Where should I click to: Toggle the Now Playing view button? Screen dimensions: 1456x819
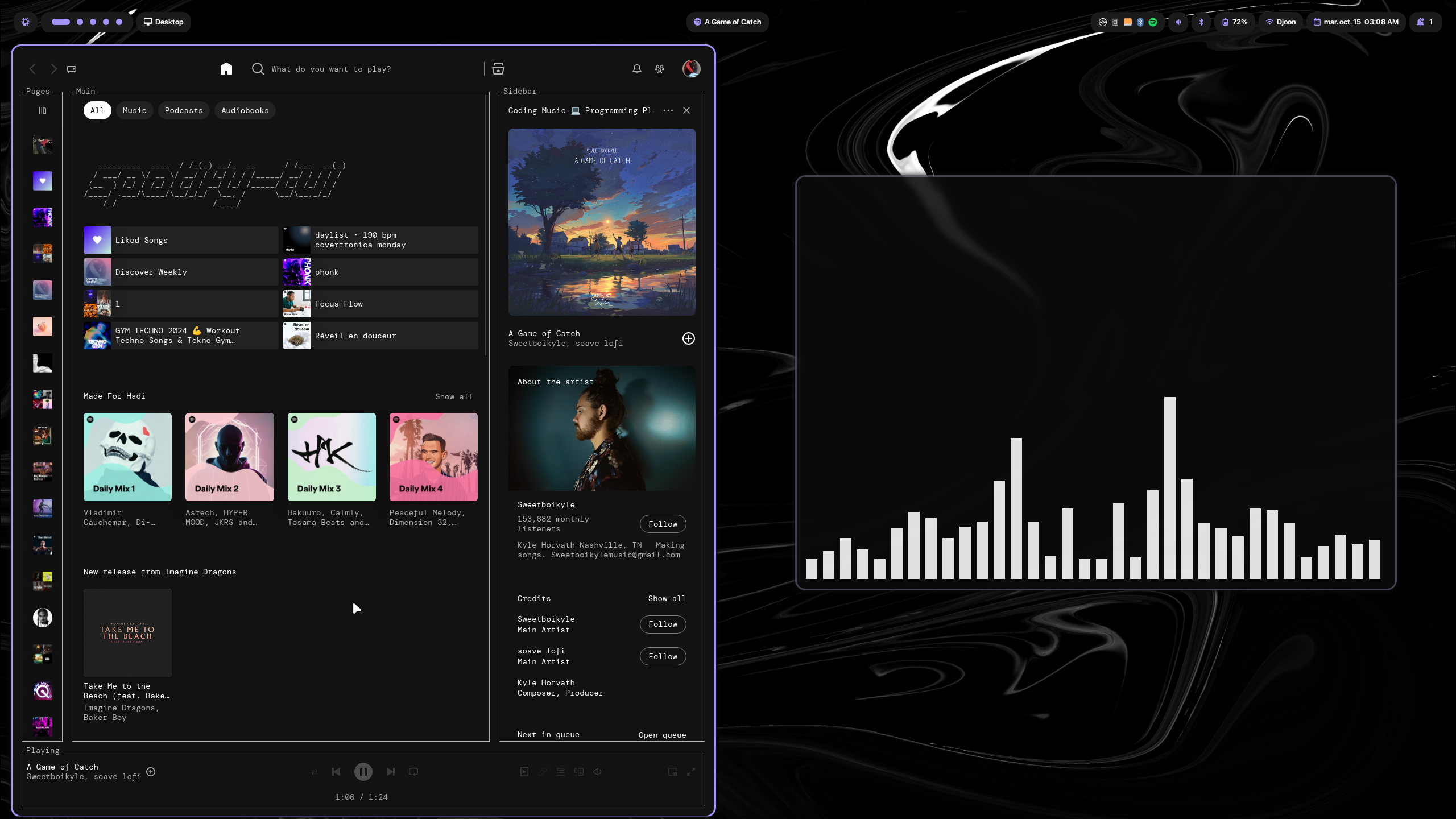524,772
